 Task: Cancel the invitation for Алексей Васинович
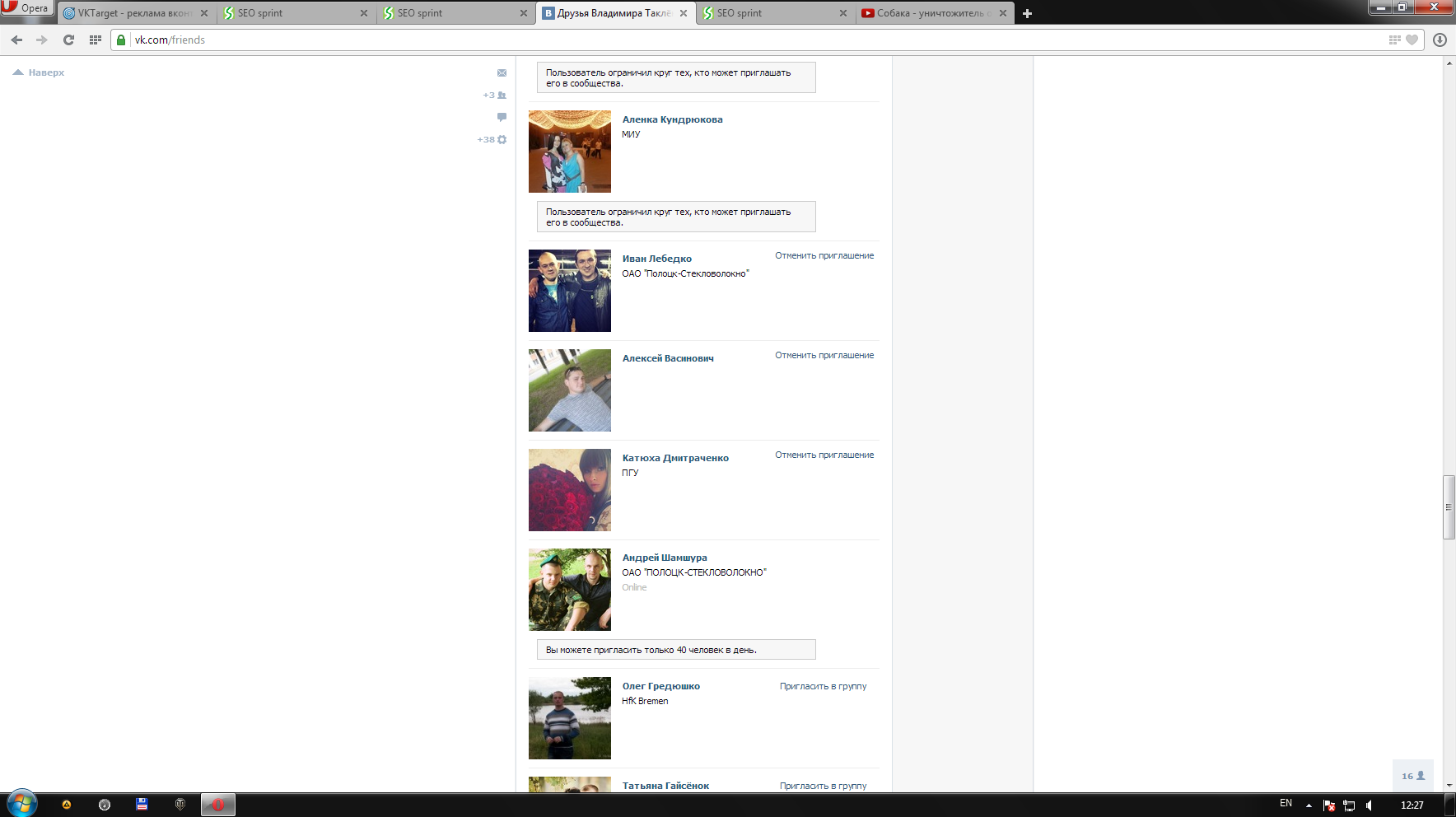point(824,356)
